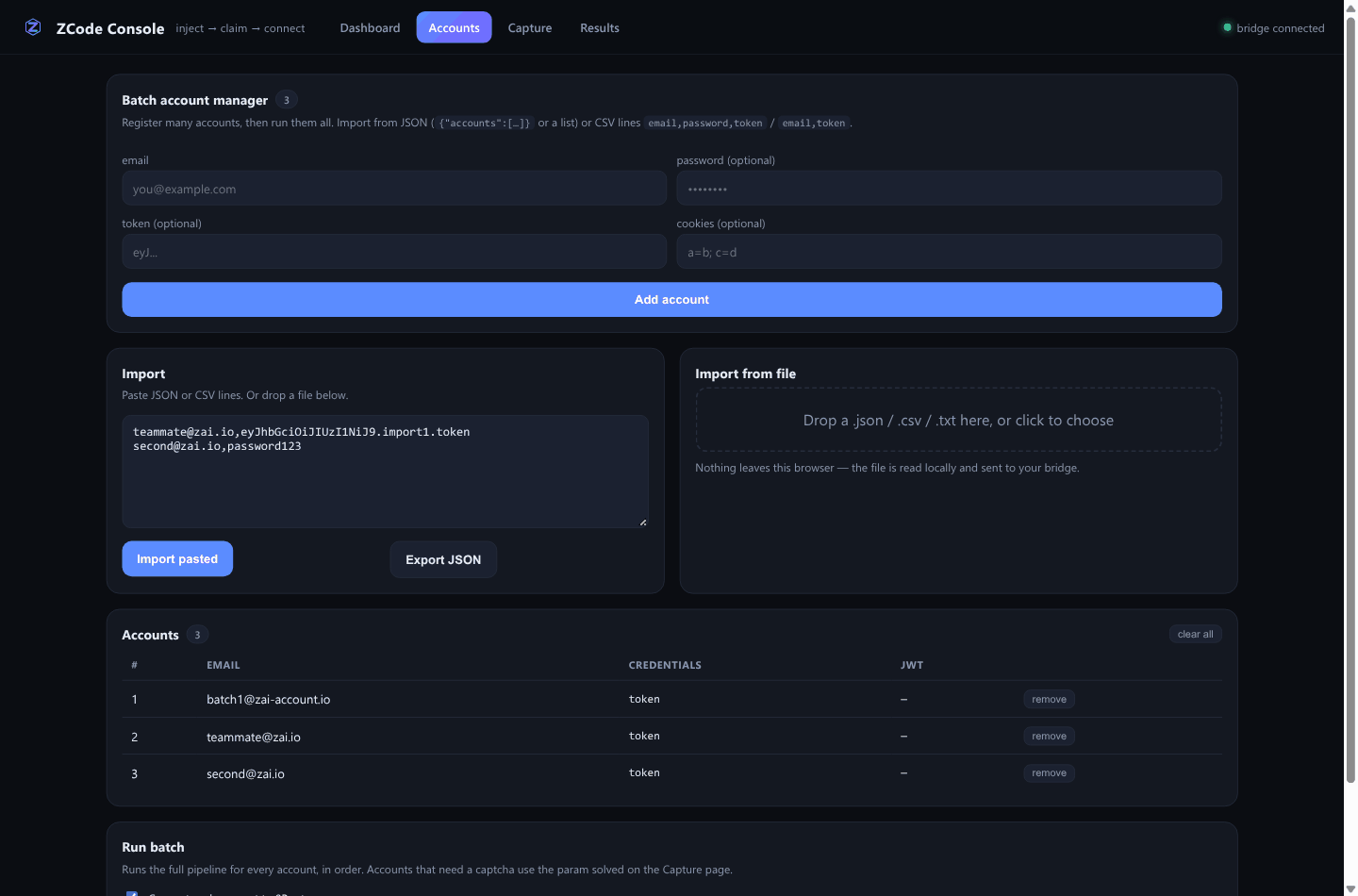Click the bridge connected status text
Viewport: 1358px width, 896px height.
[x=1281, y=28]
